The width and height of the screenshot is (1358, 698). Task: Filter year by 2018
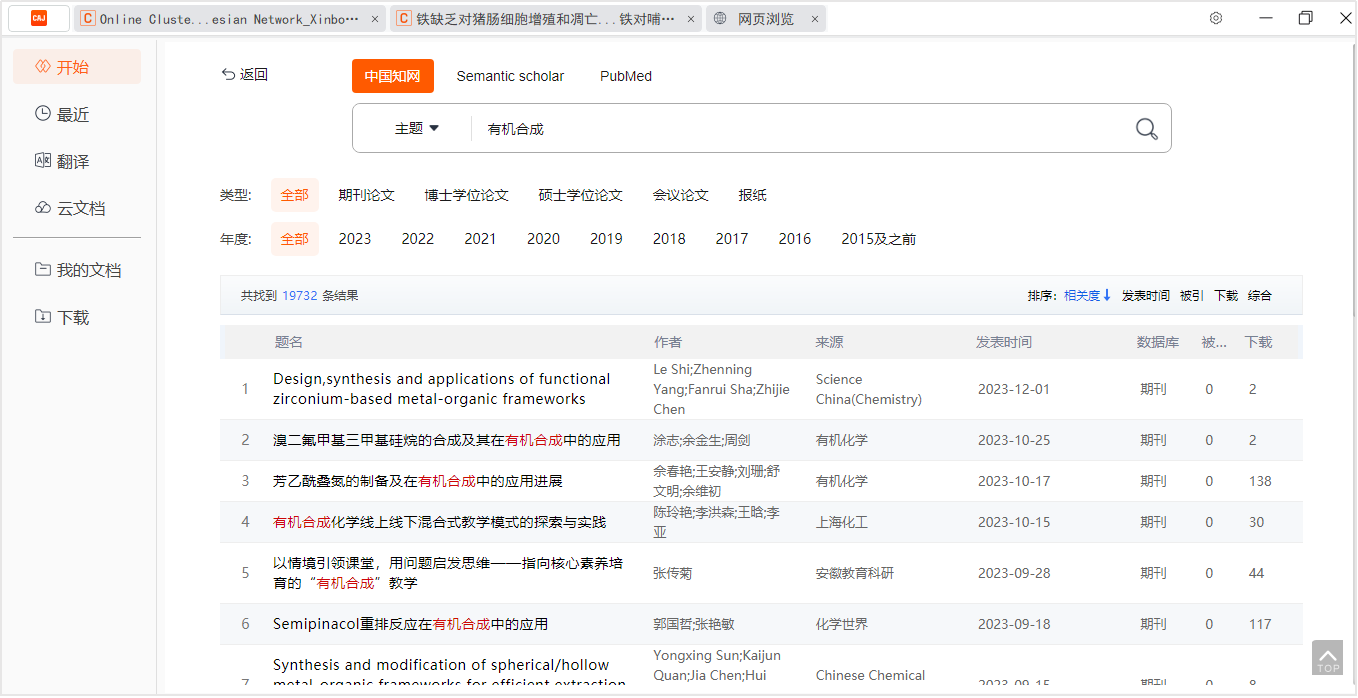(669, 239)
